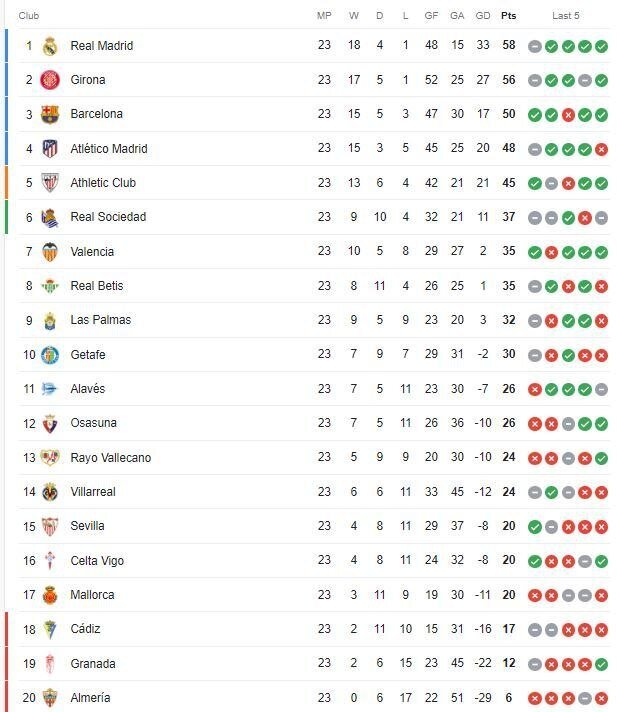Click the Real Betis crest icon
The image size is (617, 712).
pos(50,286)
